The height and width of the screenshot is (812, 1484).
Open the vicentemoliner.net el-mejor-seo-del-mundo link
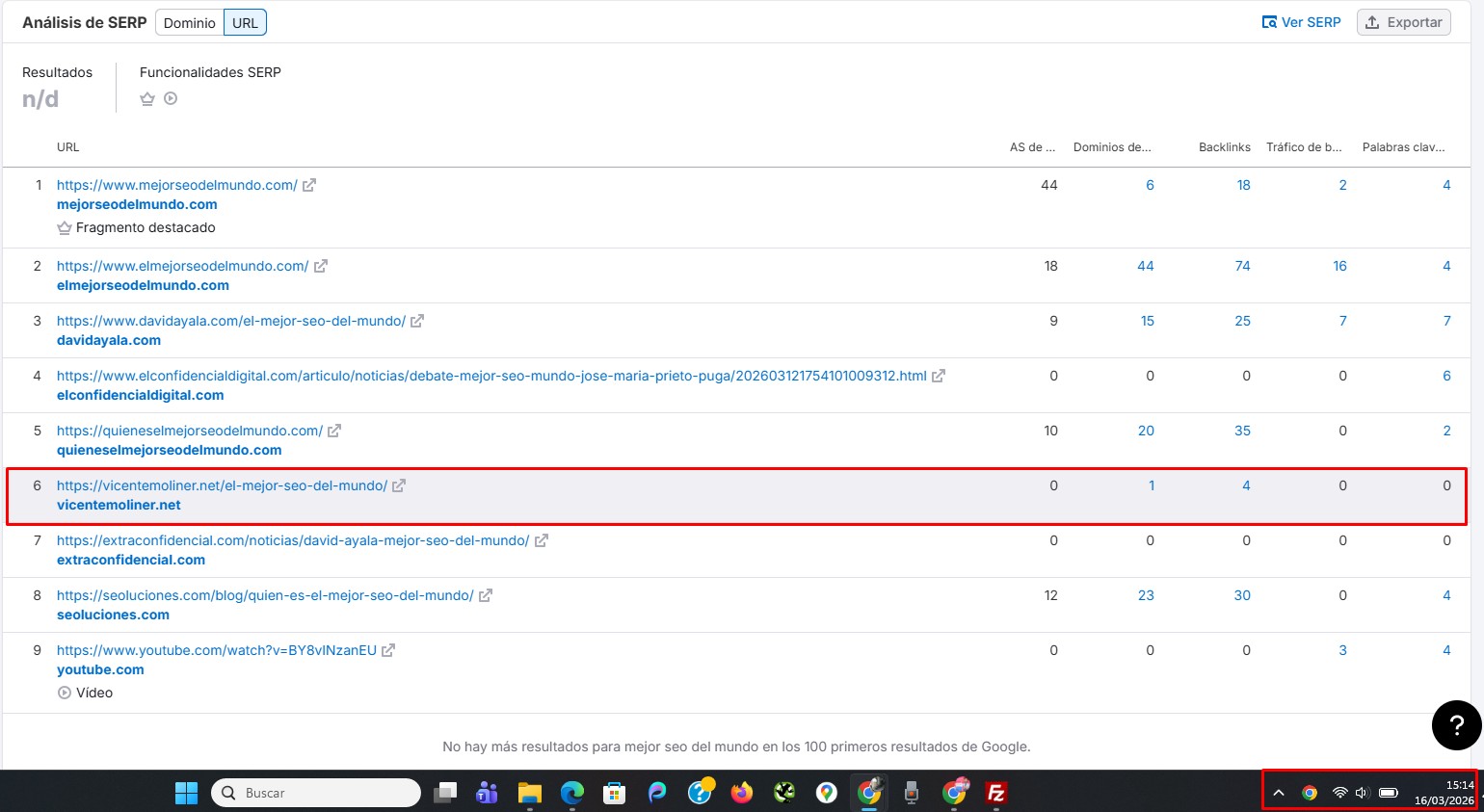(x=222, y=485)
